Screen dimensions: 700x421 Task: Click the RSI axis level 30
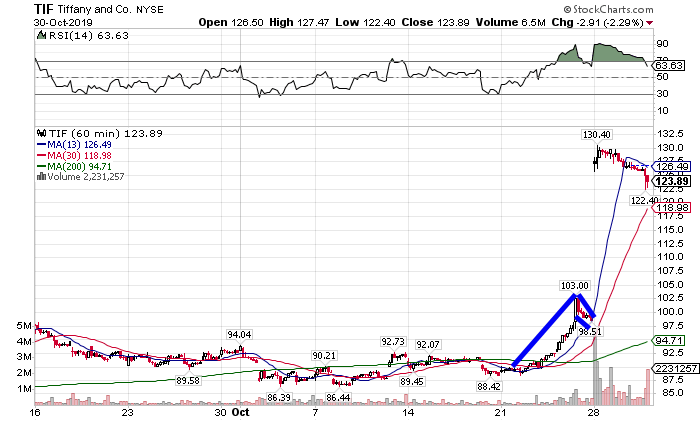[662, 94]
